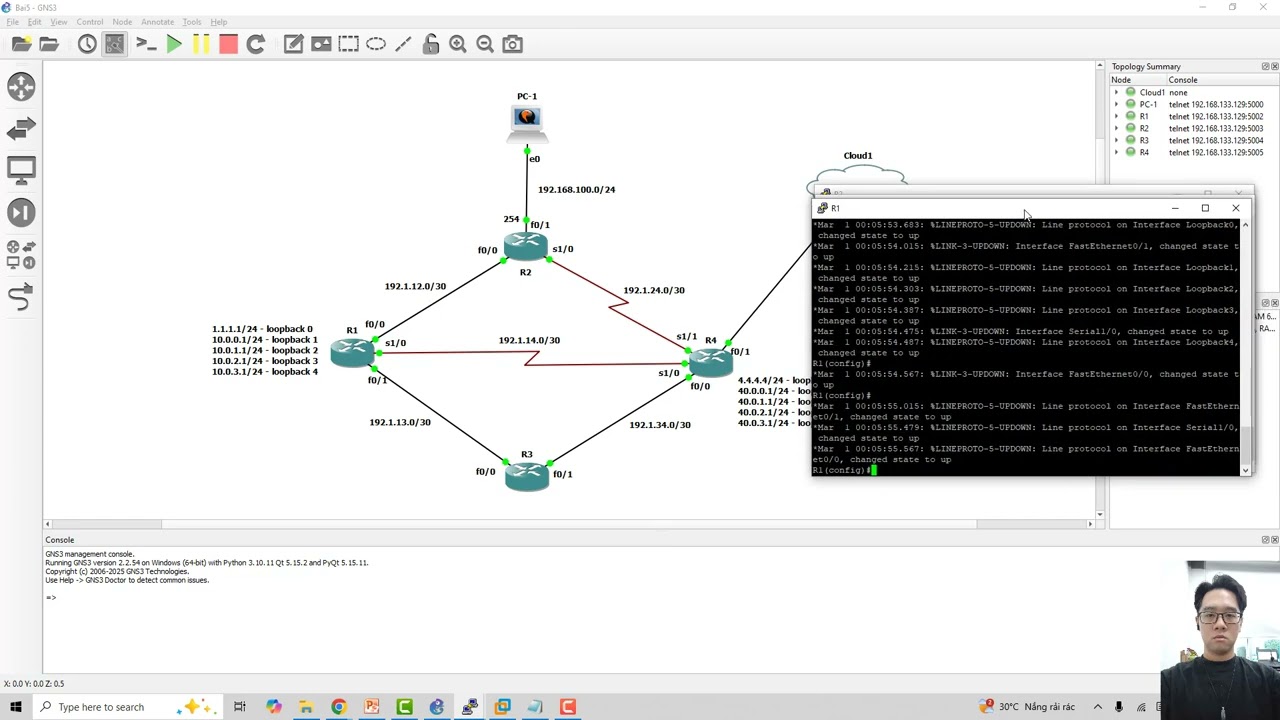Click the New blank project icon
Viewport: 1280px width, 720px height.
point(21,44)
